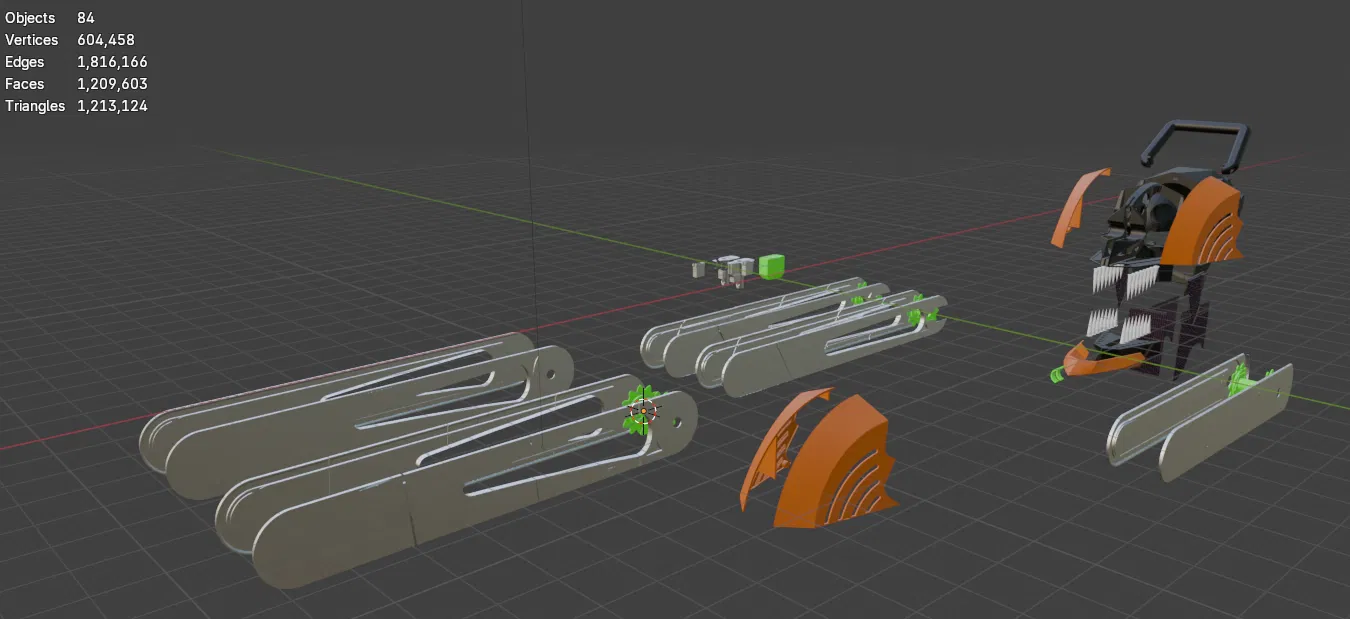Viewport: 1350px width, 619px height.
Task: Select the small green cylinder beside chainsaw head
Action: pos(1058,374)
